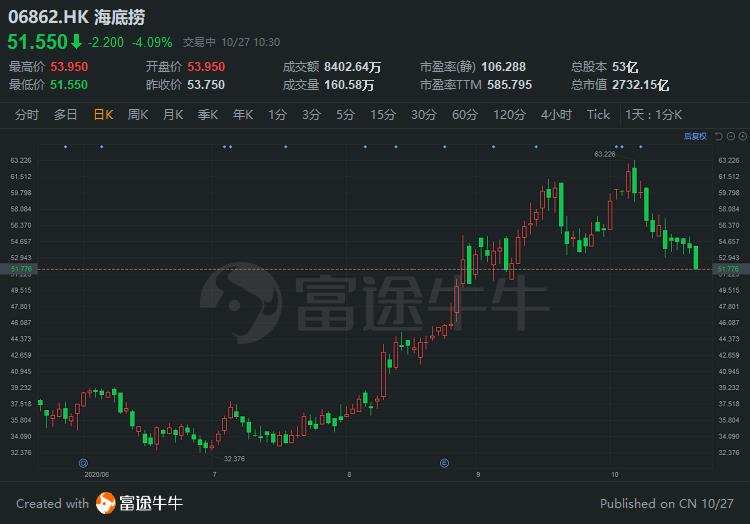This screenshot has height=524, width=750.
Task: Click the 成交量 value 160.58万
Action: click(349, 85)
